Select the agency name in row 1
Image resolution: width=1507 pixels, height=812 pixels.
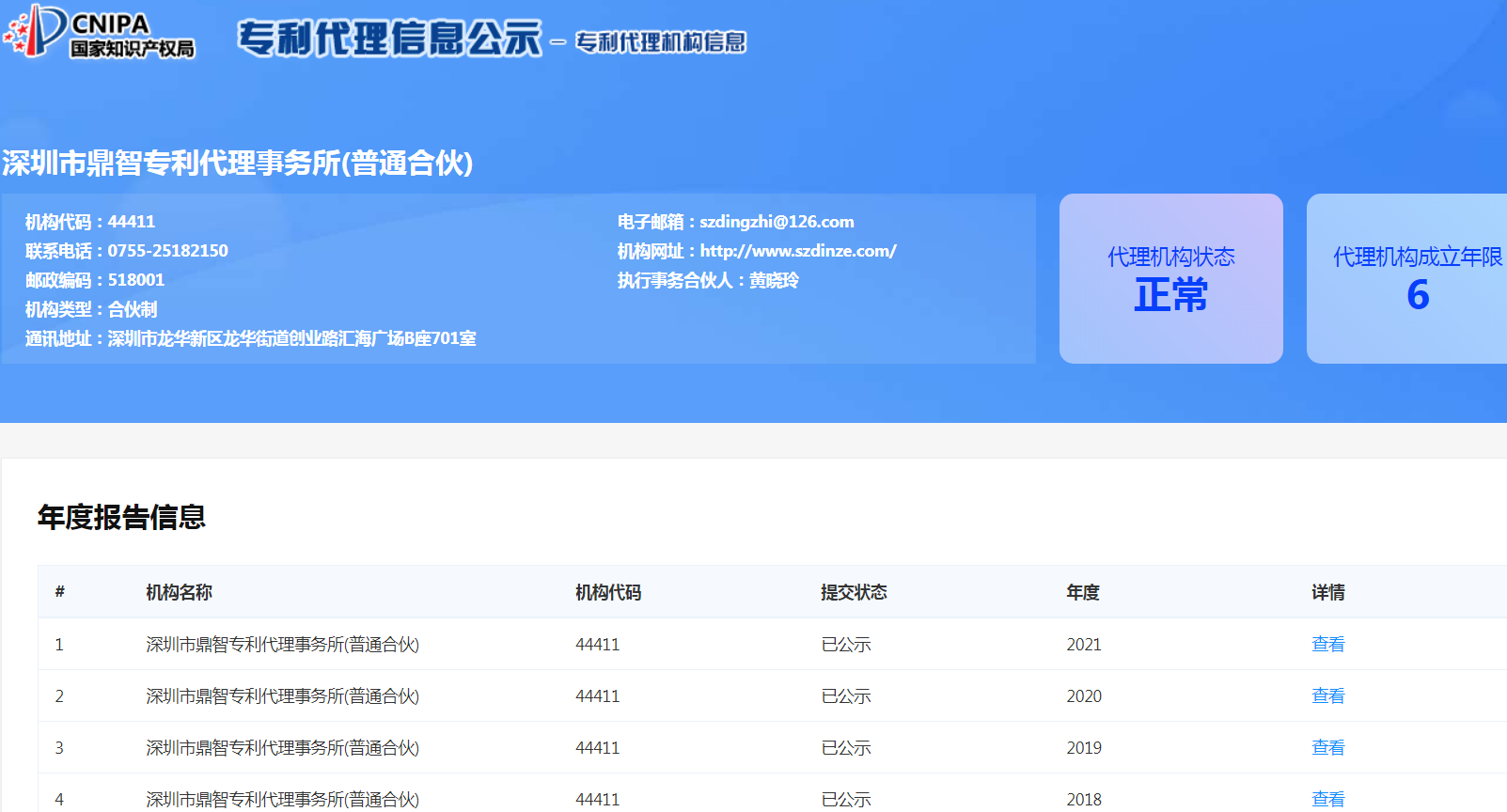(282, 644)
